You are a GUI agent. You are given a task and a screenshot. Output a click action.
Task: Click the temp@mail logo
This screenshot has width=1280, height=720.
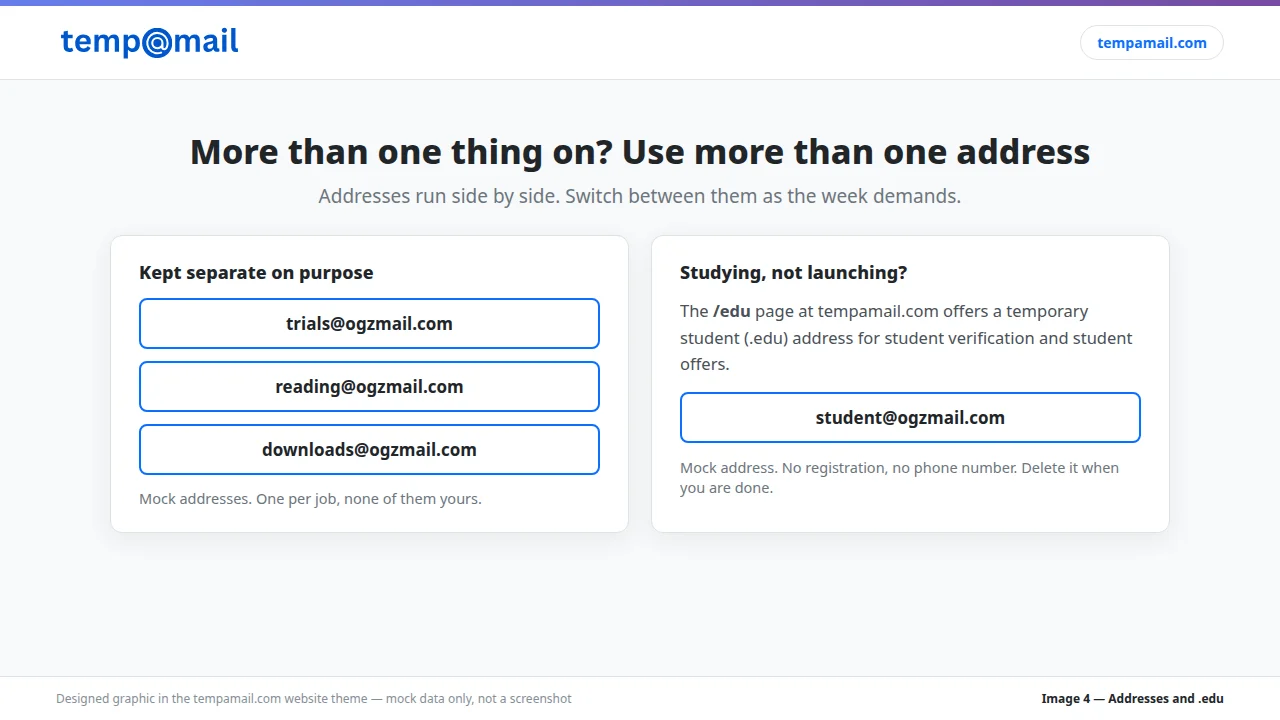pyautogui.click(x=150, y=42)
